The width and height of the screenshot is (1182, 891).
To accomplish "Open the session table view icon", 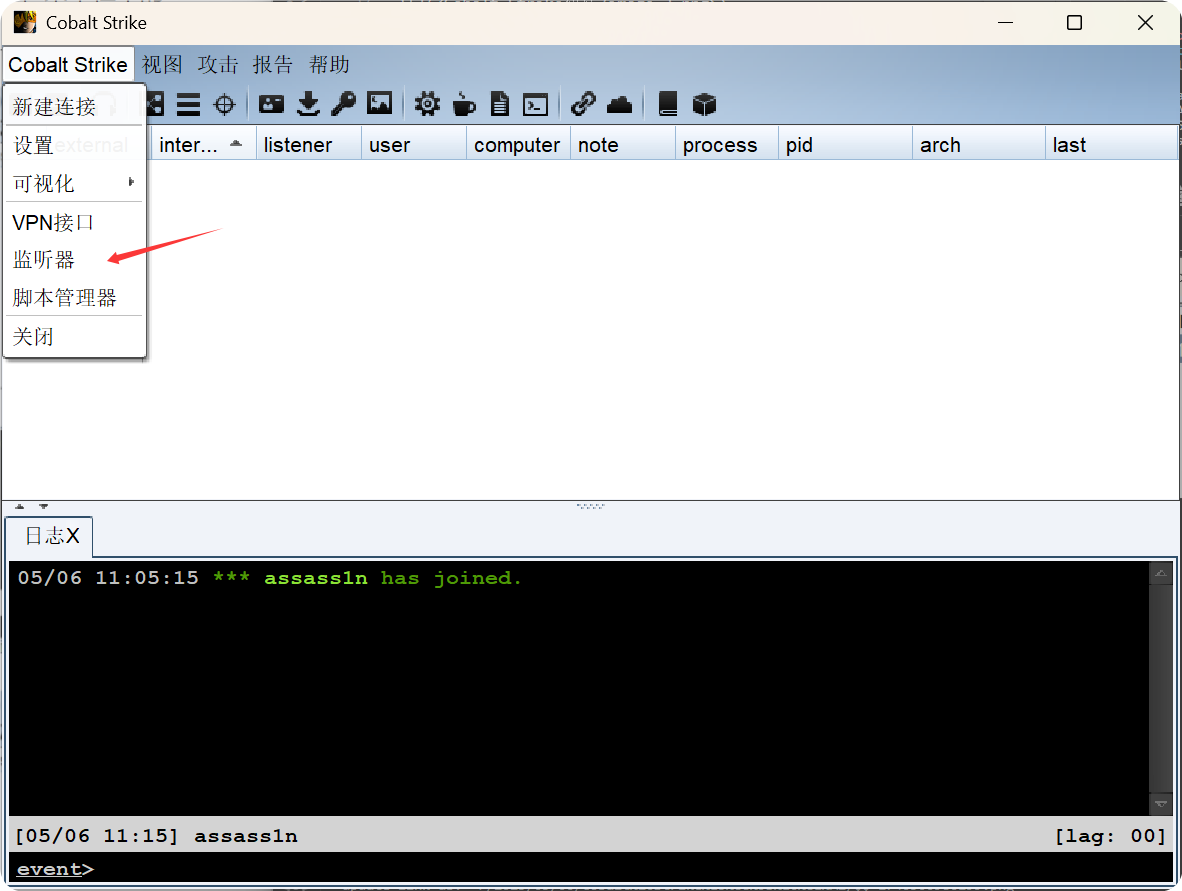I will click(188, 105).
